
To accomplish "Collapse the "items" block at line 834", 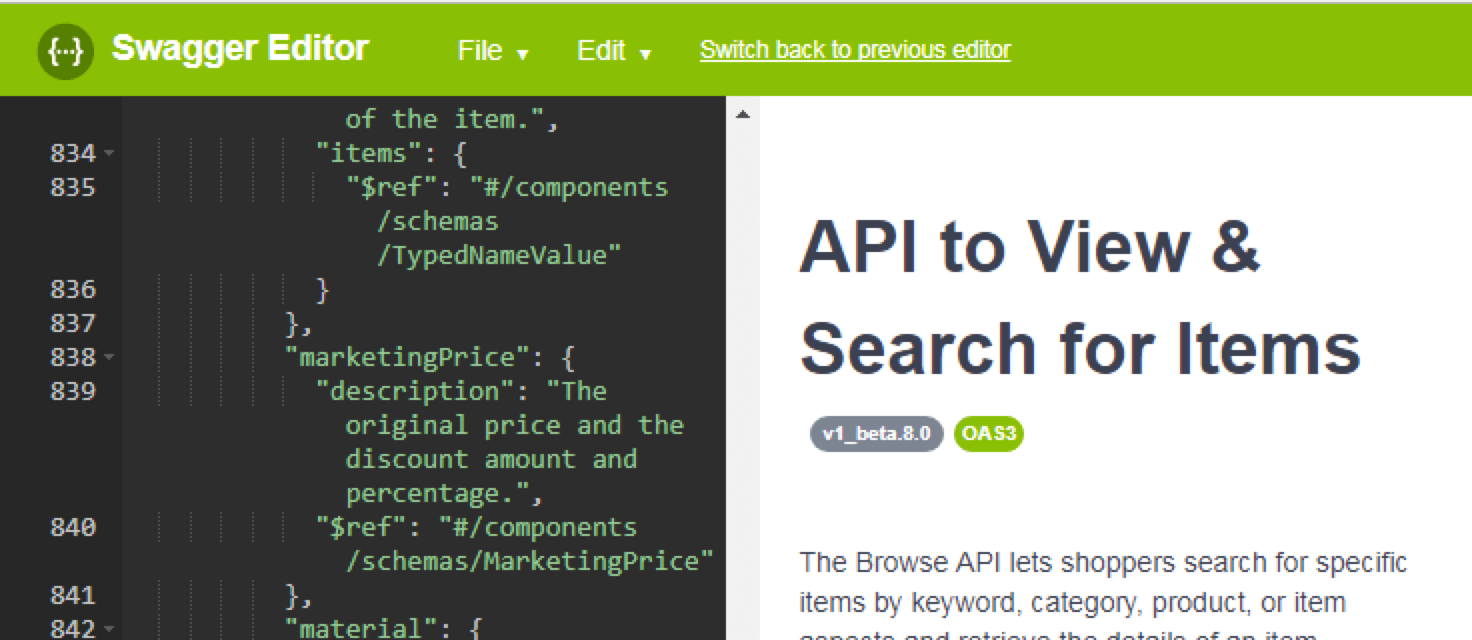I will click(108, 154).
